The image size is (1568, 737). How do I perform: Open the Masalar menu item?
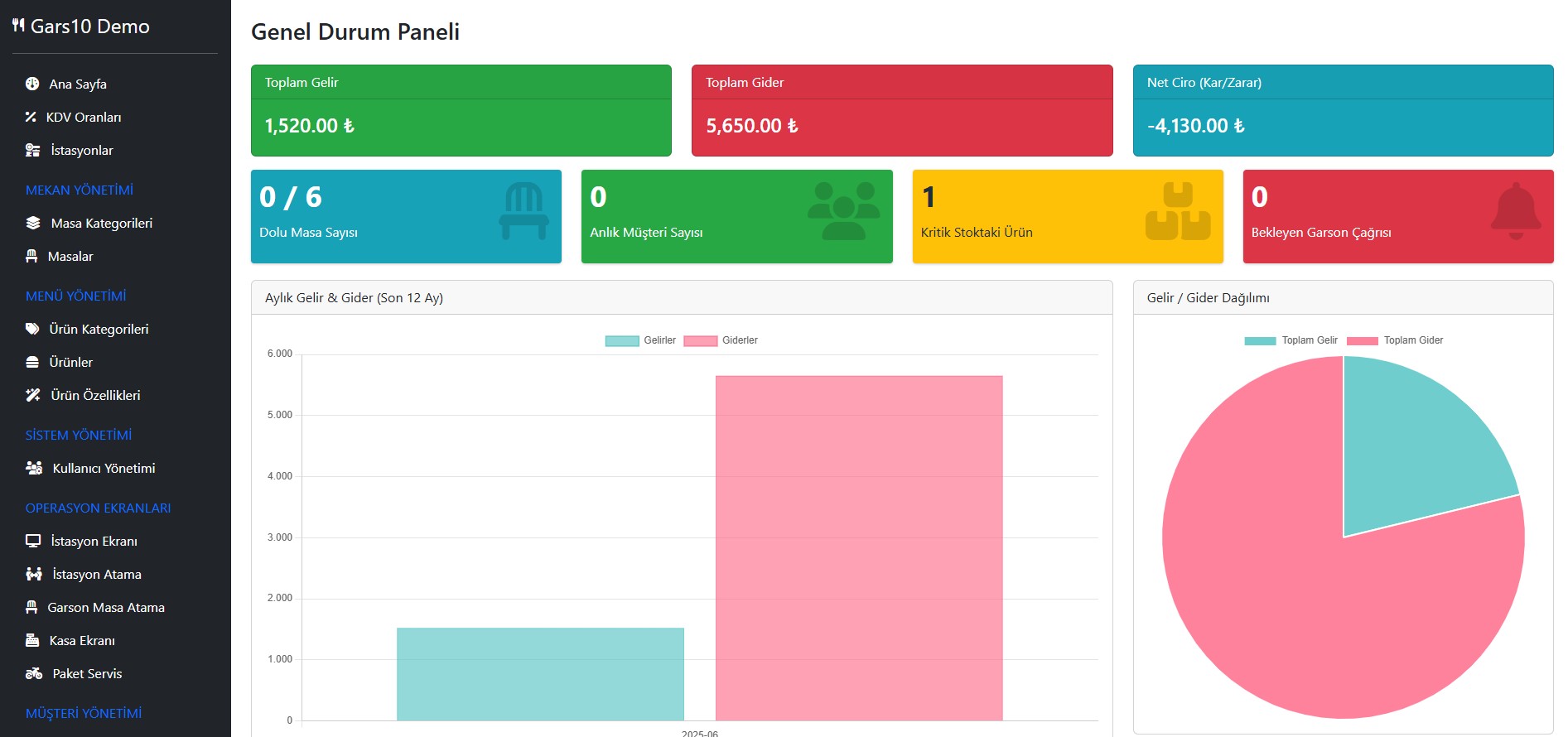pyautogui.click(x=70, y=256)
